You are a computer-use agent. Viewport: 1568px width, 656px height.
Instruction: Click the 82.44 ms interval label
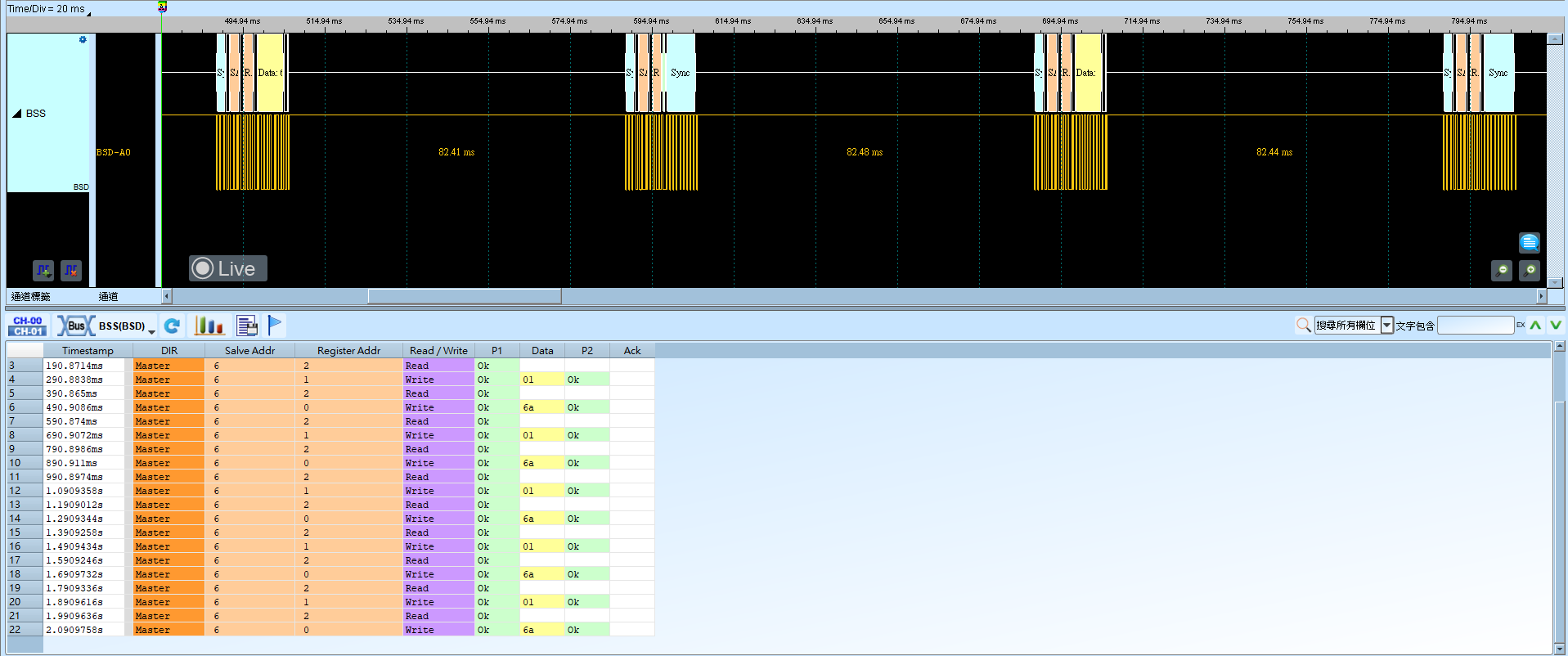coord(1274,152)
